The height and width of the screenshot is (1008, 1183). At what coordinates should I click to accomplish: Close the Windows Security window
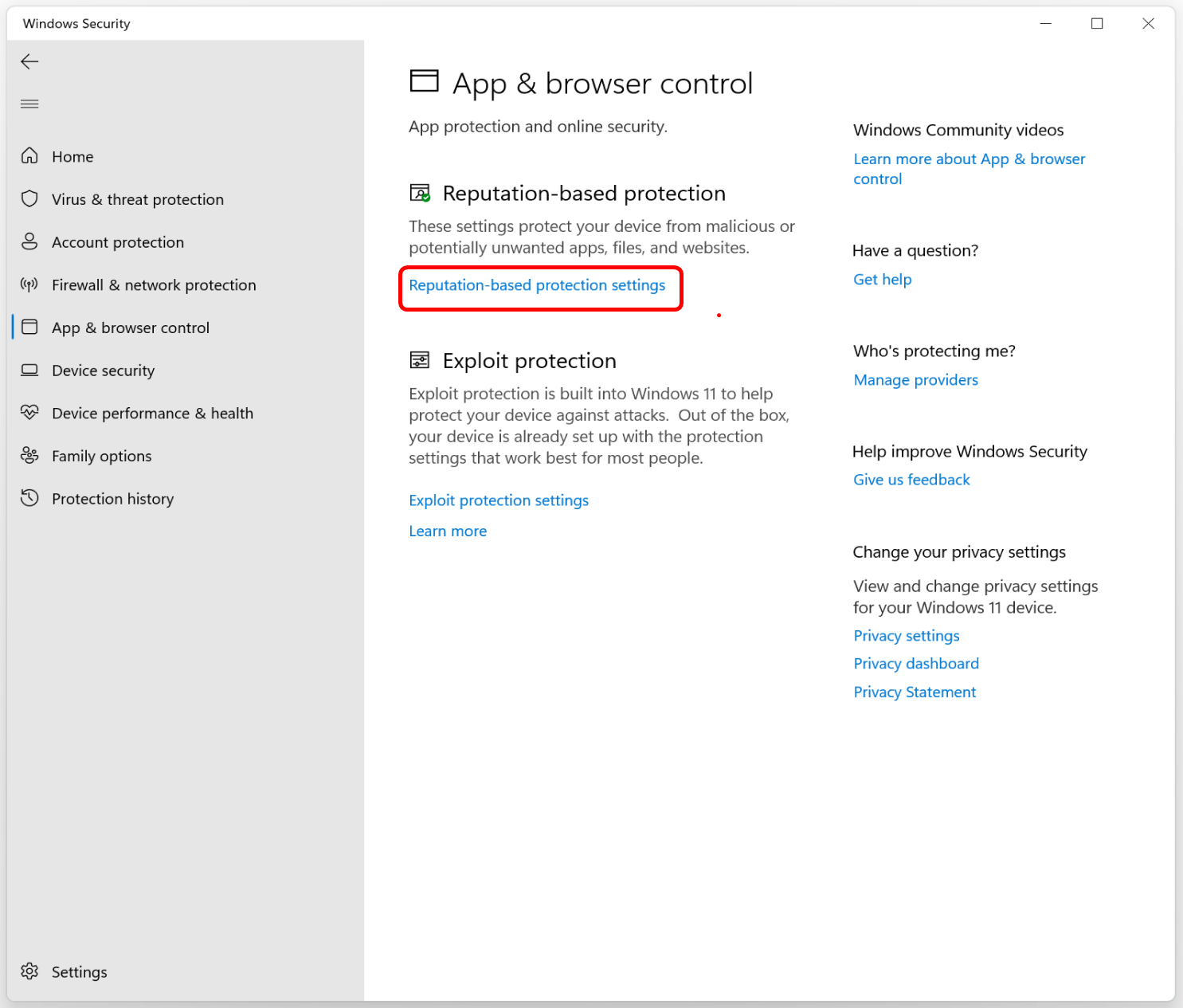click(x=1148, y=23)
